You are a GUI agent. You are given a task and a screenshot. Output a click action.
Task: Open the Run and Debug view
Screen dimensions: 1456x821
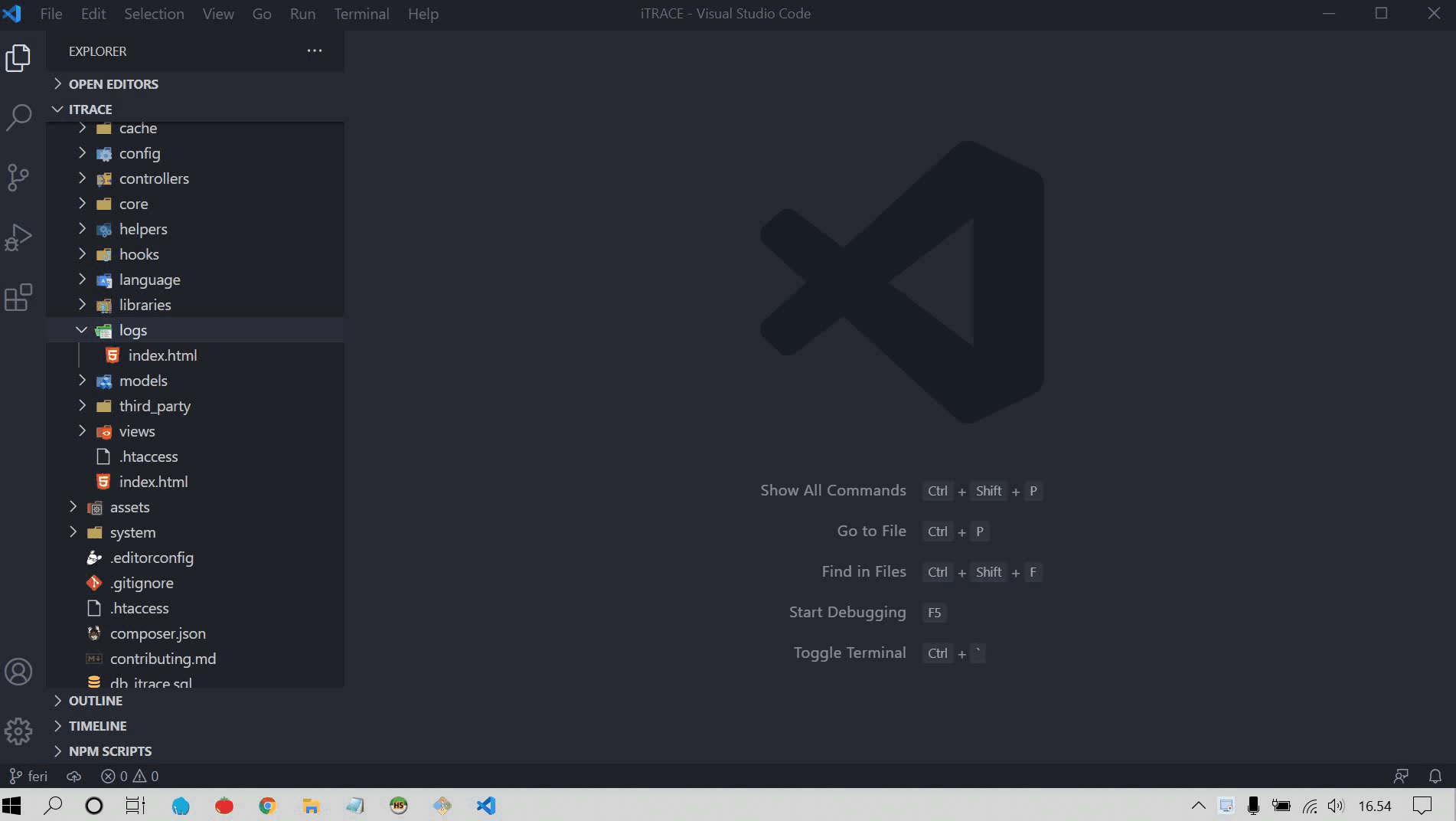(x=18, y=237)
